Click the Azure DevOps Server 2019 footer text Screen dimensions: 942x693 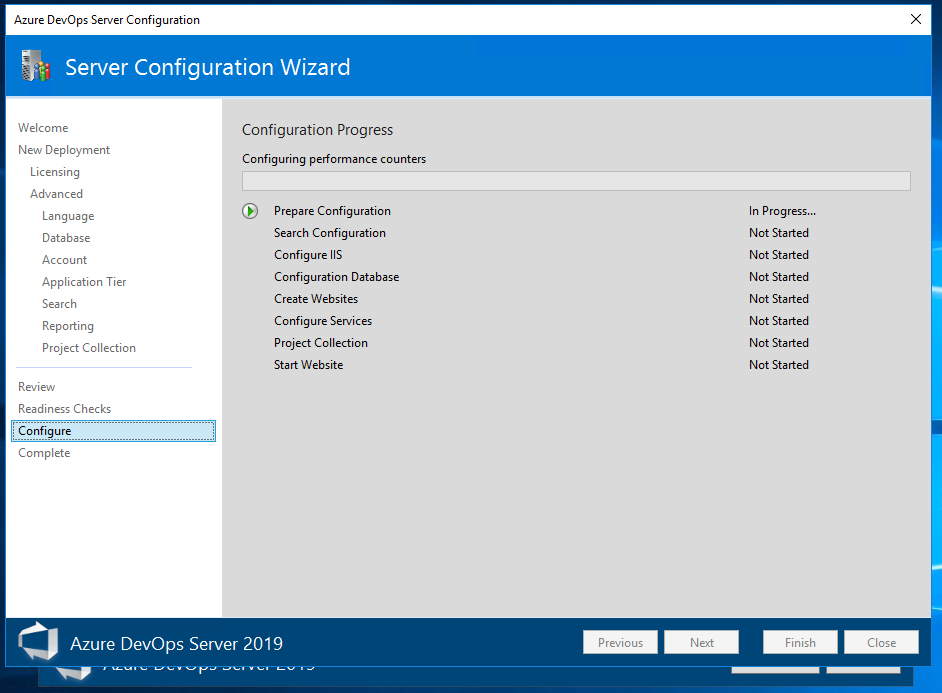coord(176,644)
